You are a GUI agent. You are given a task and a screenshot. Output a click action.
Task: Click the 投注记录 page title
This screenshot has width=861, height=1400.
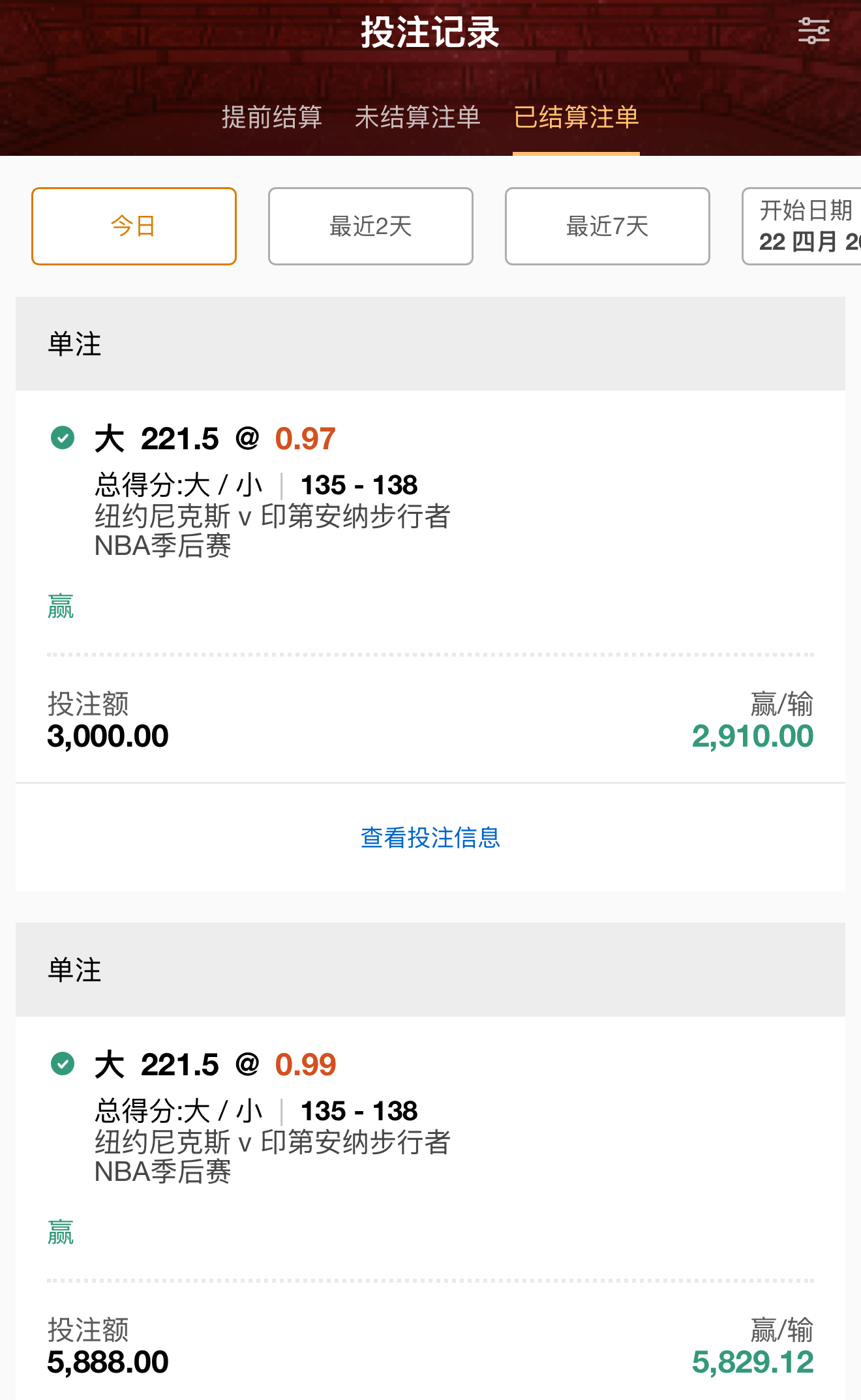tap(430, 32)
